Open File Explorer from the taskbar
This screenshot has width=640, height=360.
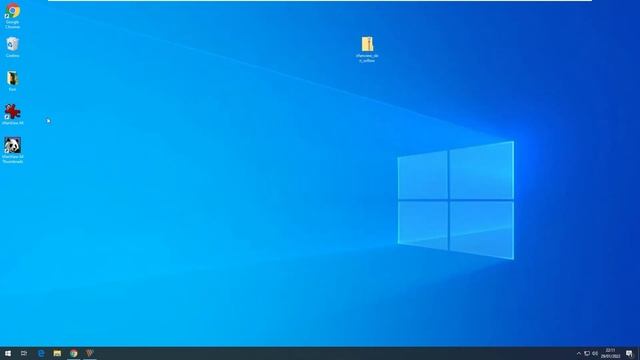[57, 353]
